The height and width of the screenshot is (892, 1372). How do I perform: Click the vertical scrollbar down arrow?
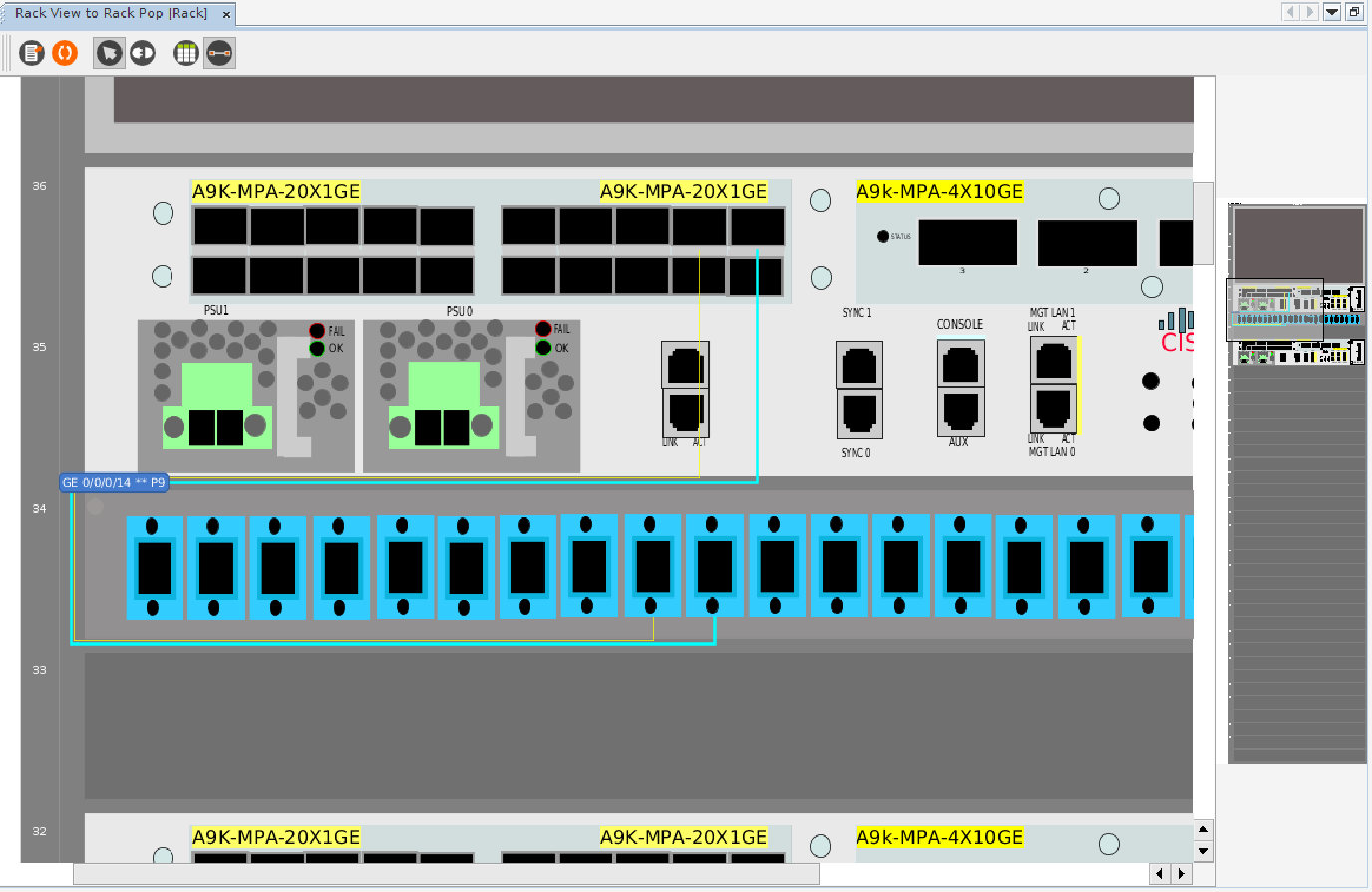(x=1203, y=851)
